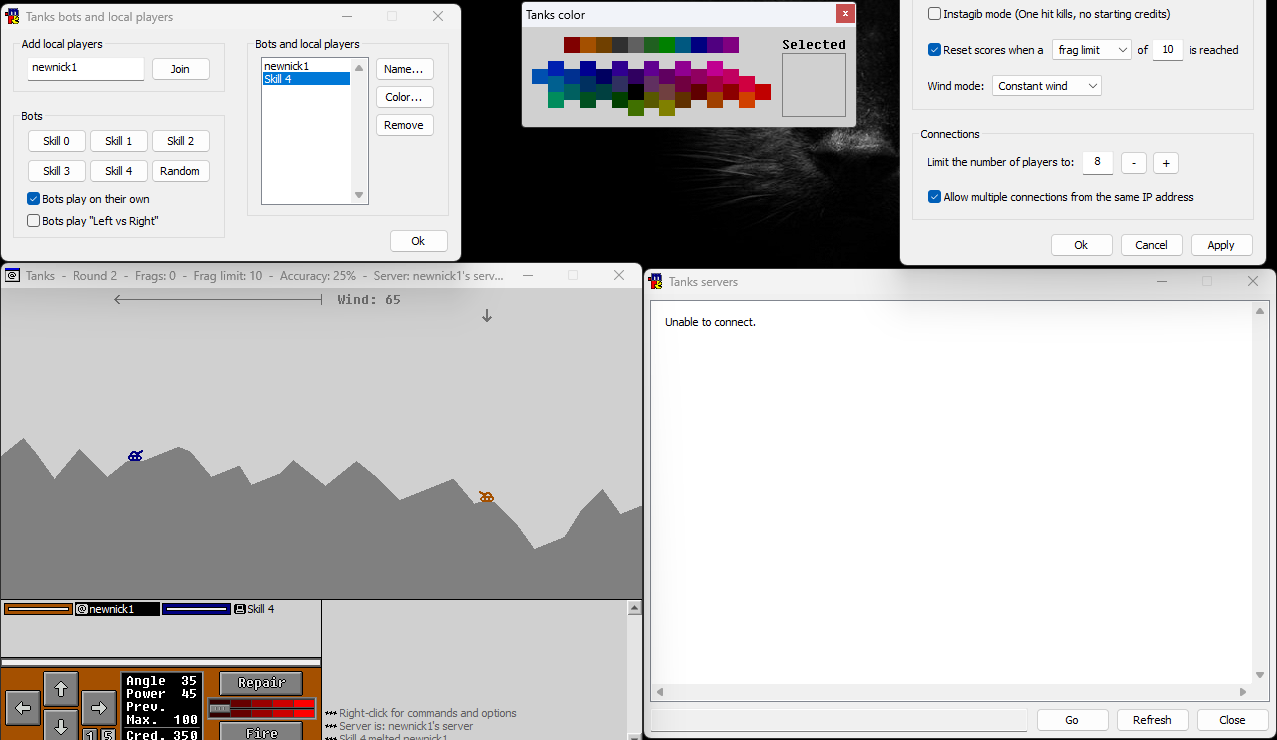
Task: Select the step size 1 button
Action: pyautogui.click(x=90, y=735)
